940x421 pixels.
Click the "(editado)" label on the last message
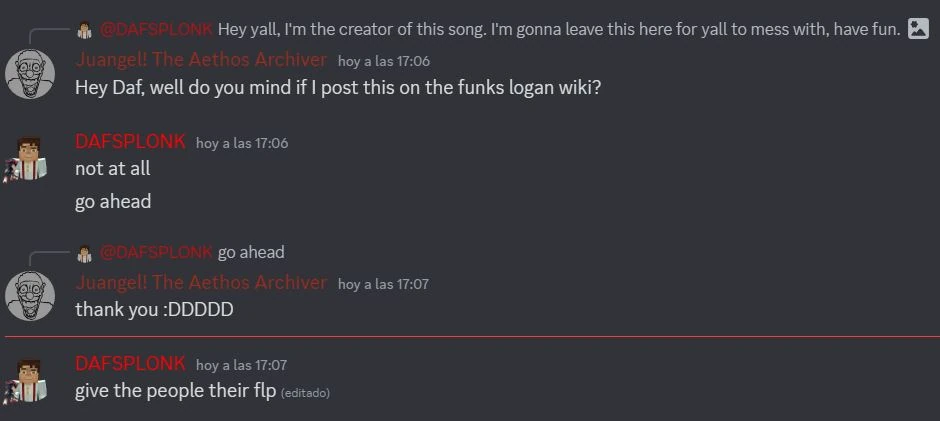coord(305,393)
